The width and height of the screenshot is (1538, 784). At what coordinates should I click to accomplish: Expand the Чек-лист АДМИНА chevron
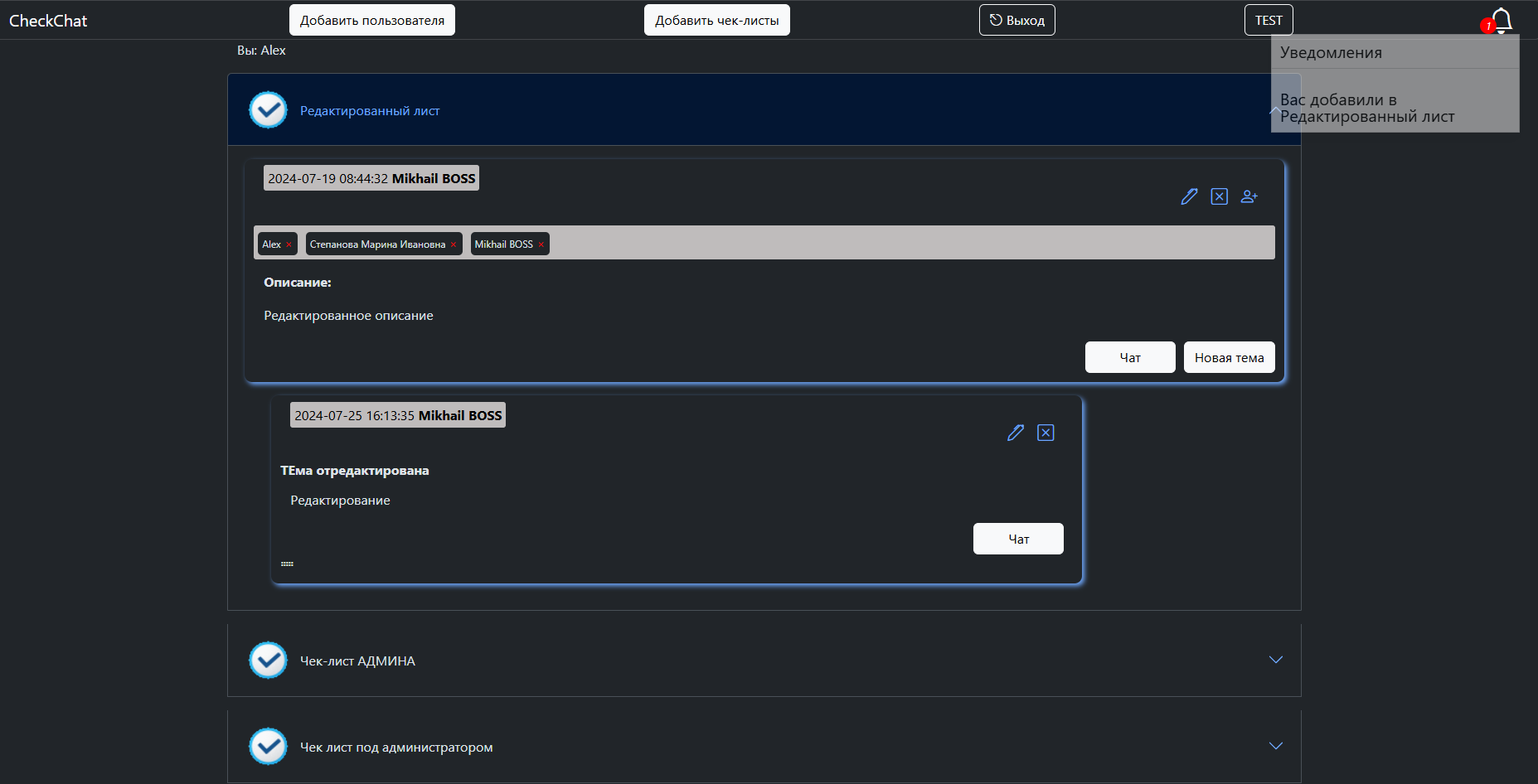[1276, 660]
